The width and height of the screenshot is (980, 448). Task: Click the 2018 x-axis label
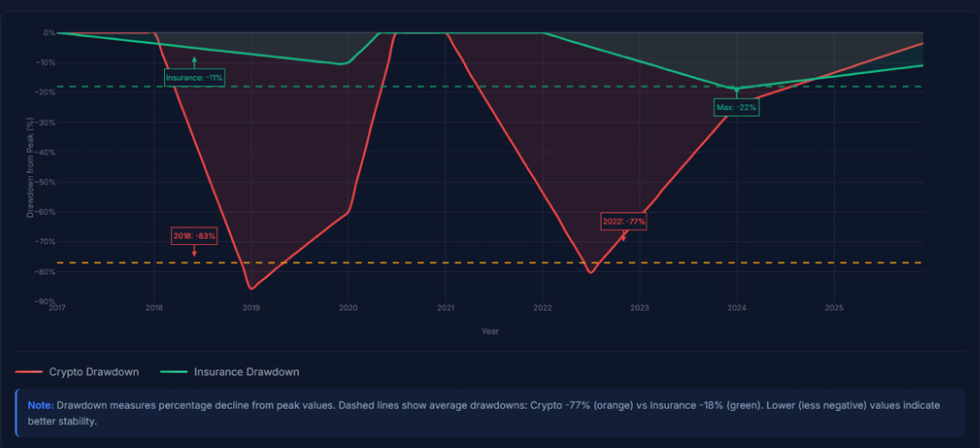tap(154, 308)
